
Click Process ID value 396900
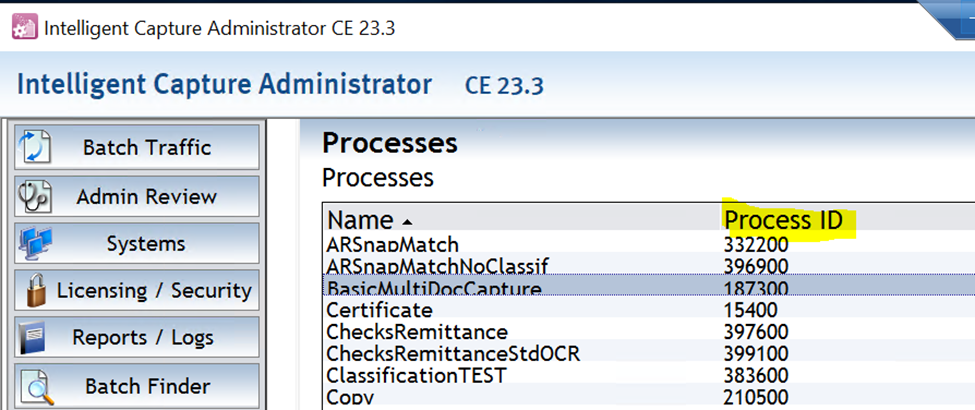[x=756, y=266]
